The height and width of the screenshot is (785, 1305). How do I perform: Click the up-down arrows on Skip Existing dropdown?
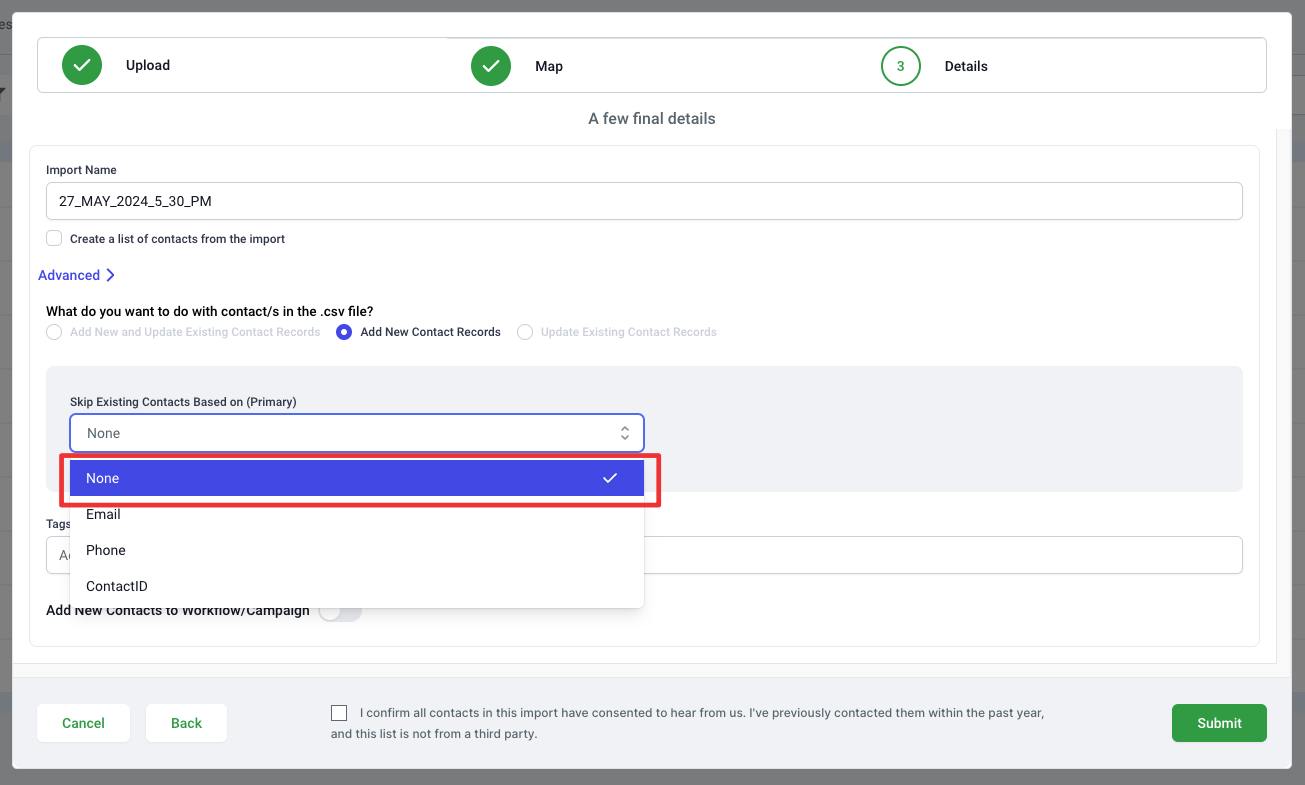pyautogui.click(x=624, y=433)
